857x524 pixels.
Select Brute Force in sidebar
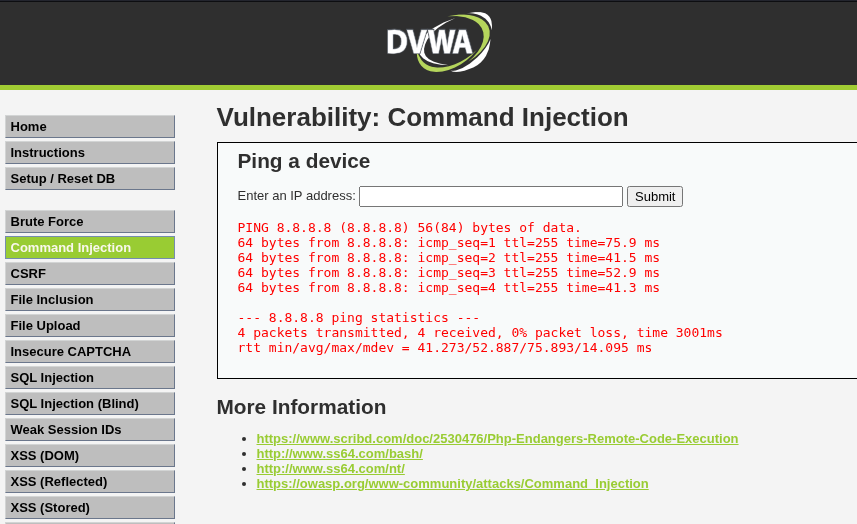pyautogui.click(x=90, y=222)
